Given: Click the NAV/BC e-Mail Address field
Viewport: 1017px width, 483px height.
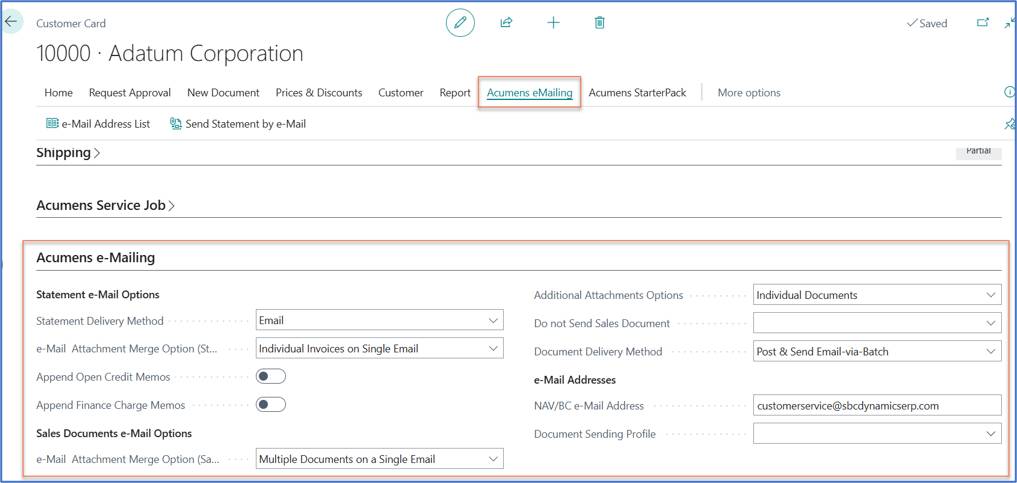Looking at the screenshot, I should (x=877, y=405).
